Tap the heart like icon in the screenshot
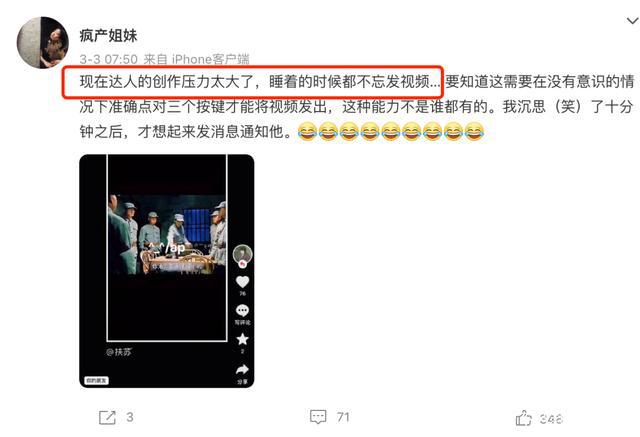Image resolution: width=640 pixels, height=437 pixels. click(x=242, y=282)
